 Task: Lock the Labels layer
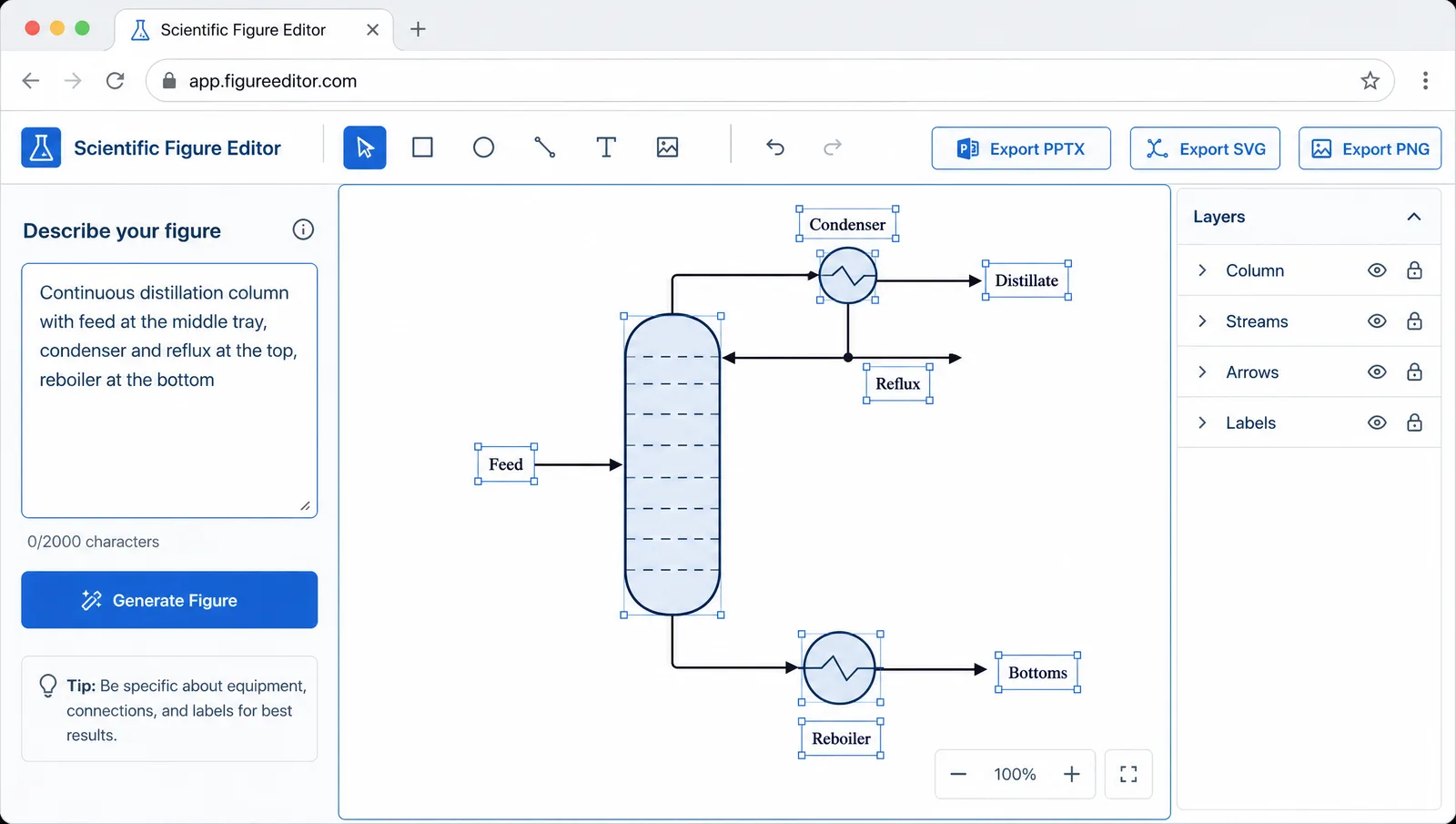1414,422
